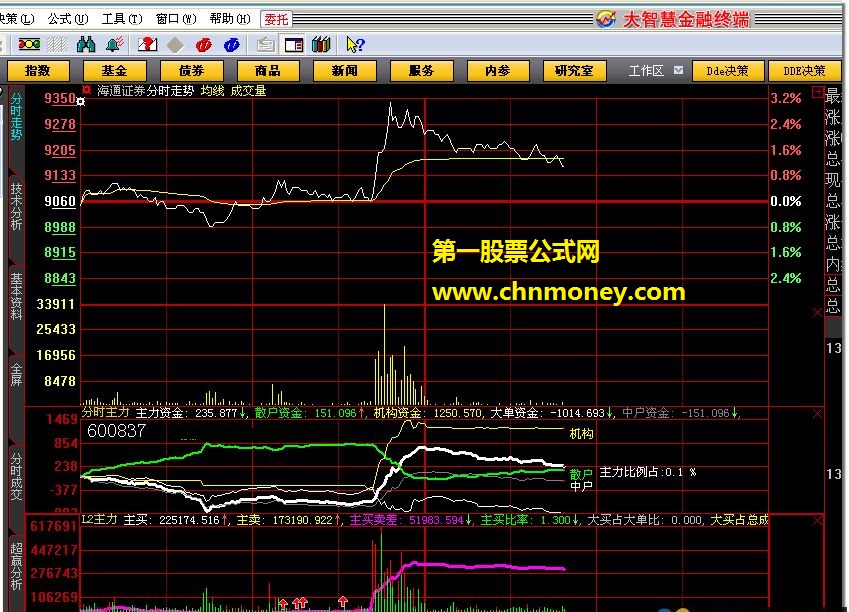Viewport: 849px width, 612px height.
Task: Toggle the side panel layout icon
Action: 294,45
